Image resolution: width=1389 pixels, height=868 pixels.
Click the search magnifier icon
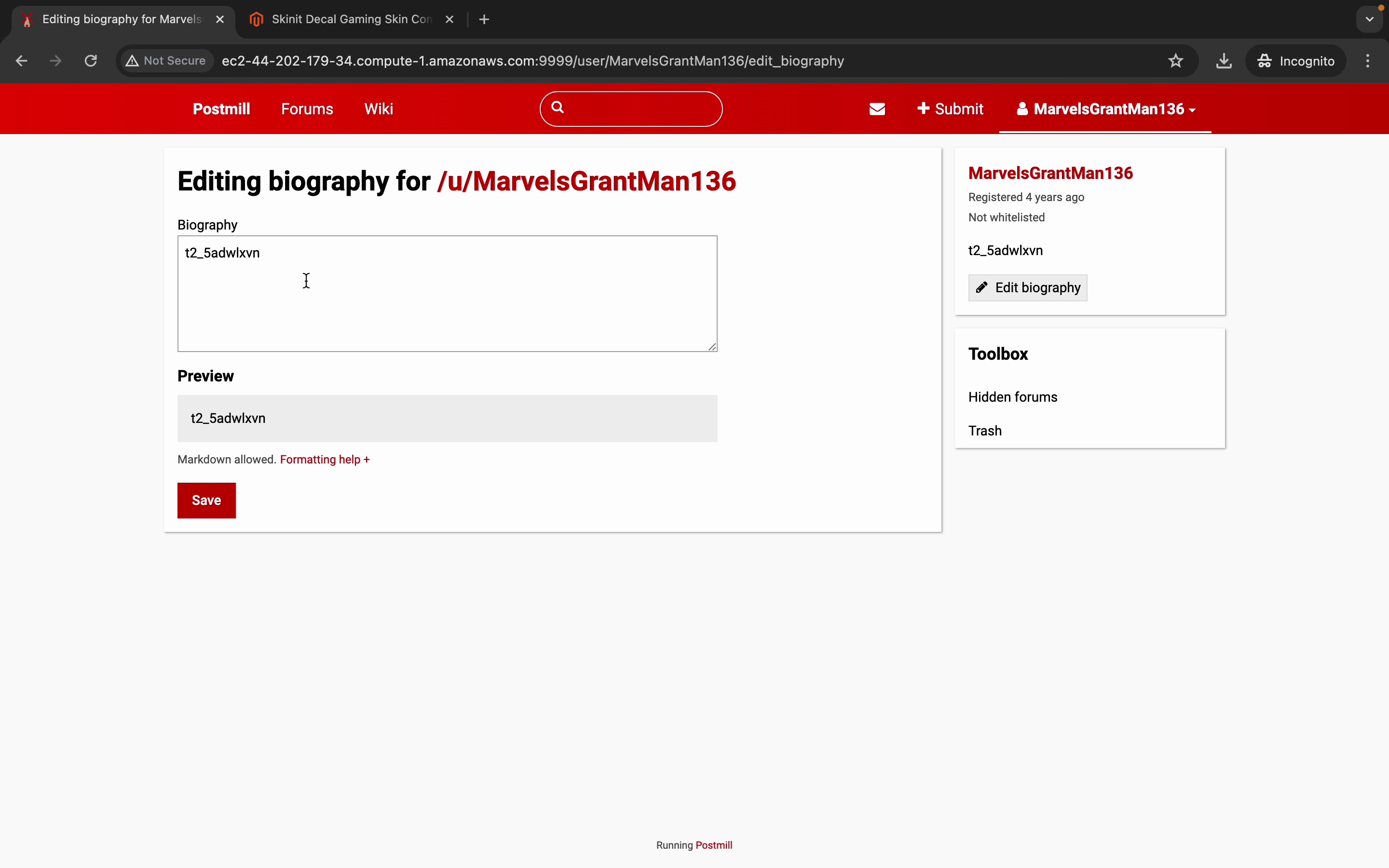(x=558, y=108)
